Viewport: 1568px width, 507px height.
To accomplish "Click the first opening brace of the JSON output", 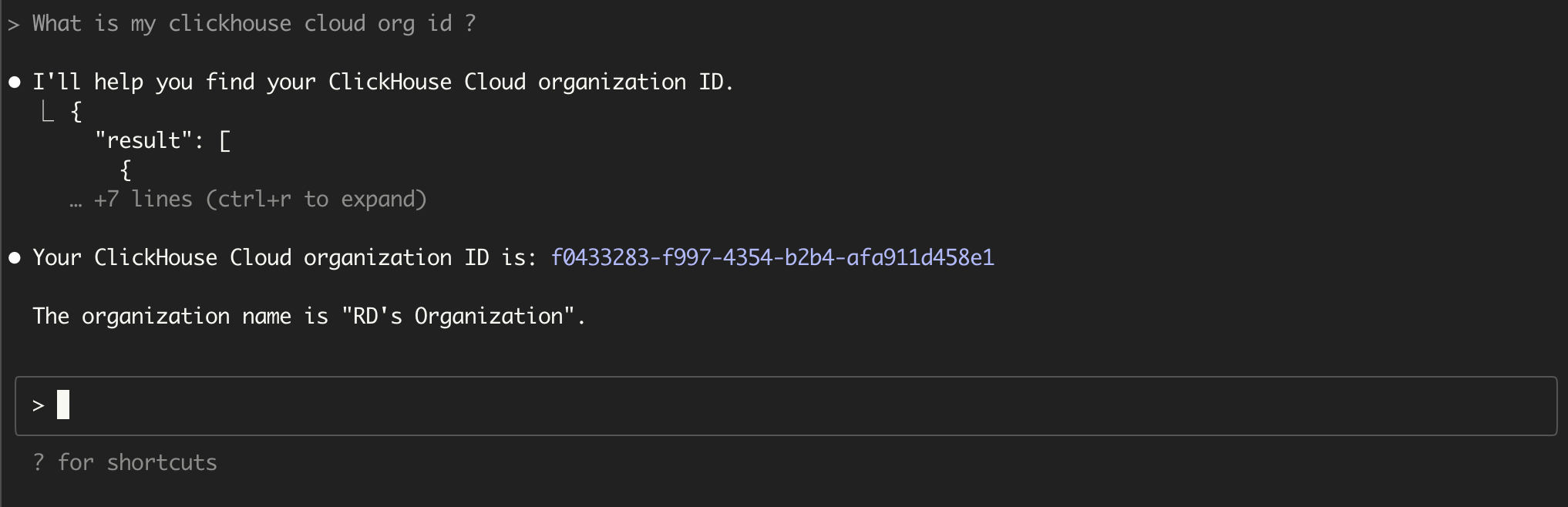I will click(76, 112).
